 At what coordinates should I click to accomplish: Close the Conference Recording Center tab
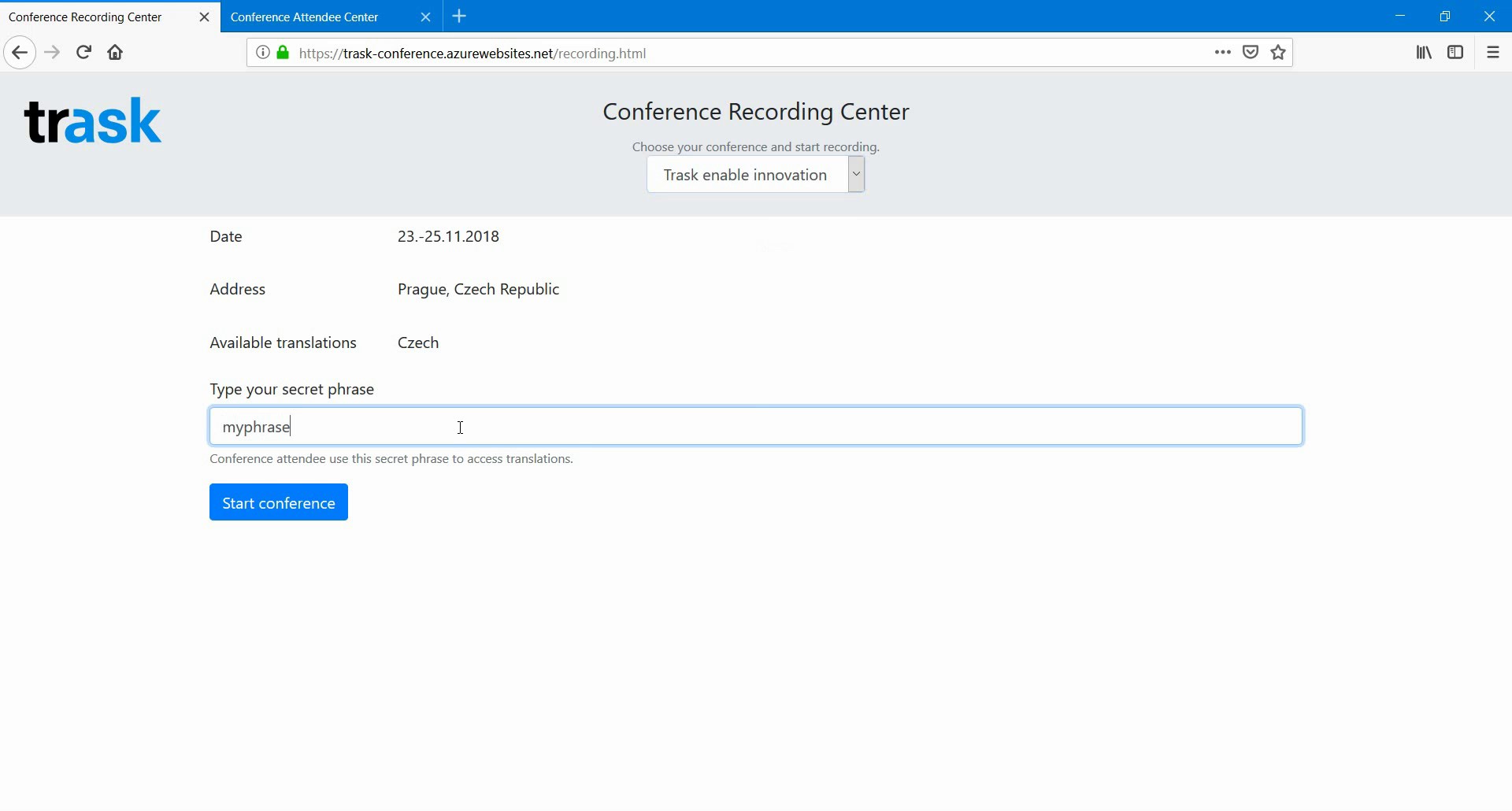click(x=205, y=17)
